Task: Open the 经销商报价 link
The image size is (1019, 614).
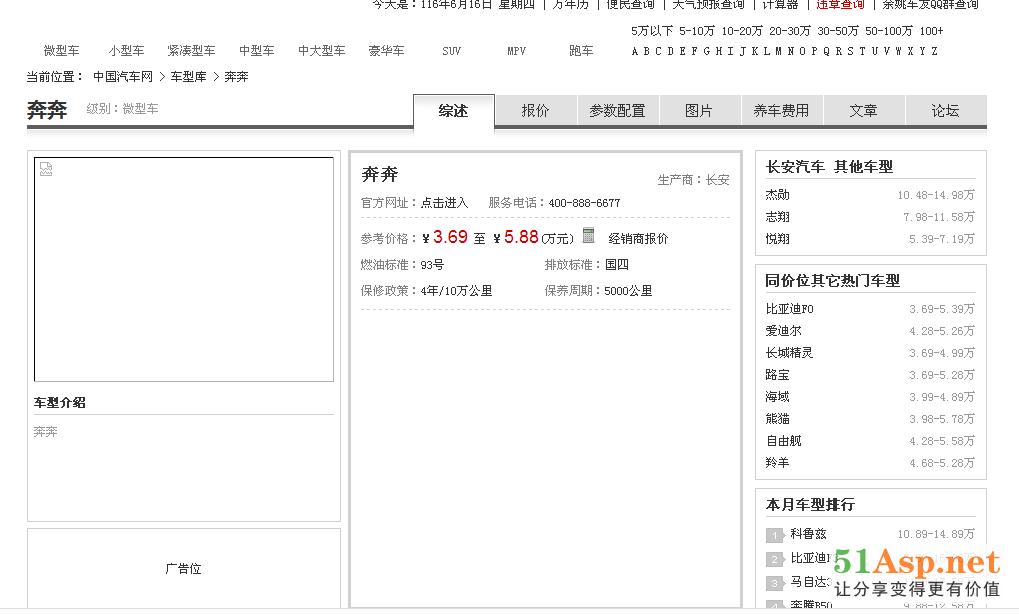Action: [x=638, y=238]
